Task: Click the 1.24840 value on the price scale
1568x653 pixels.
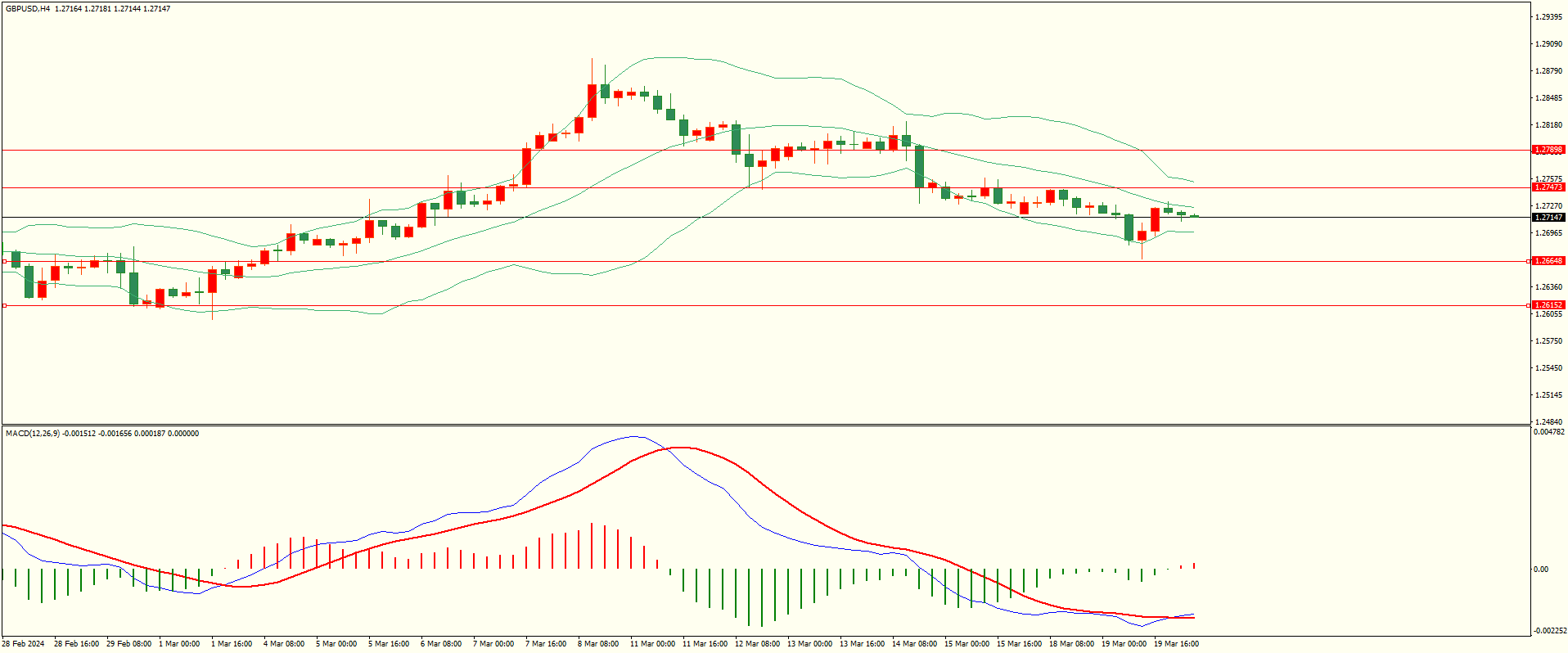Action: 1548,422
